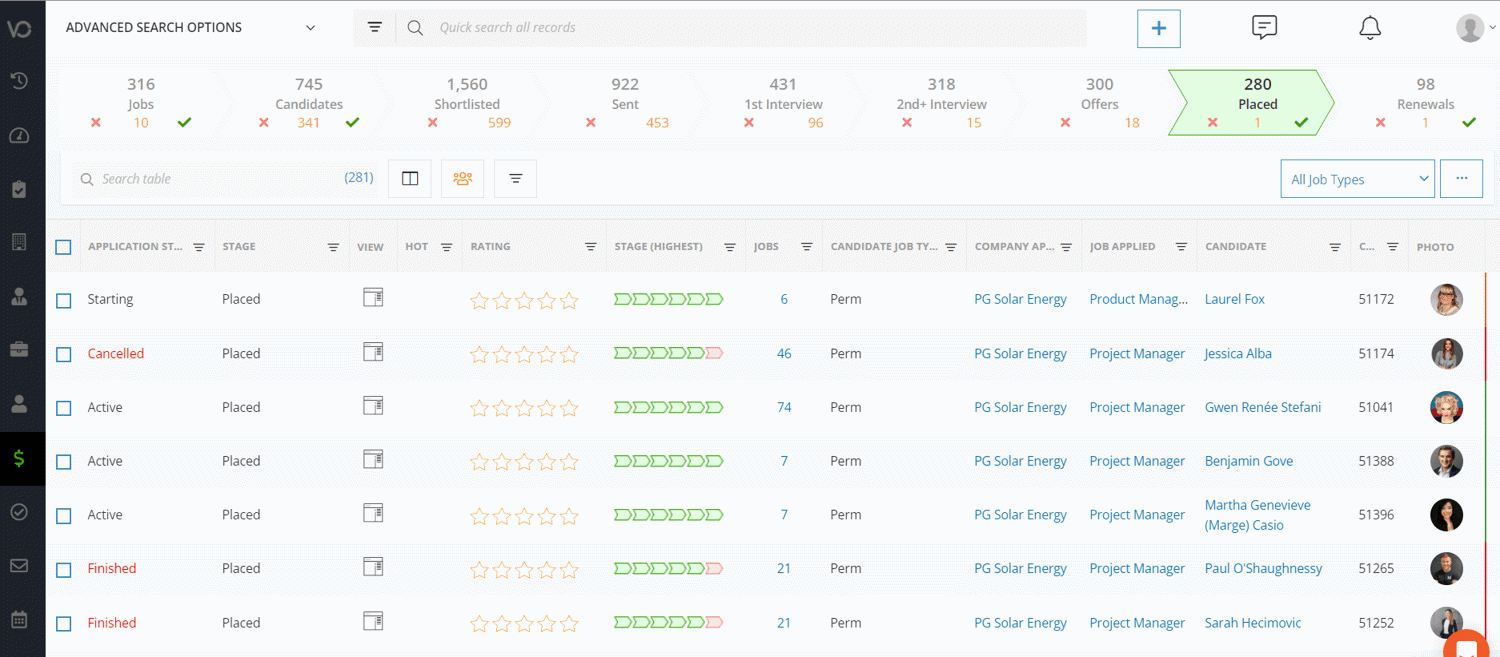Check the row checkbox for Paul O'Shaughnessy

pyautogui.click(x=64, y=570)
